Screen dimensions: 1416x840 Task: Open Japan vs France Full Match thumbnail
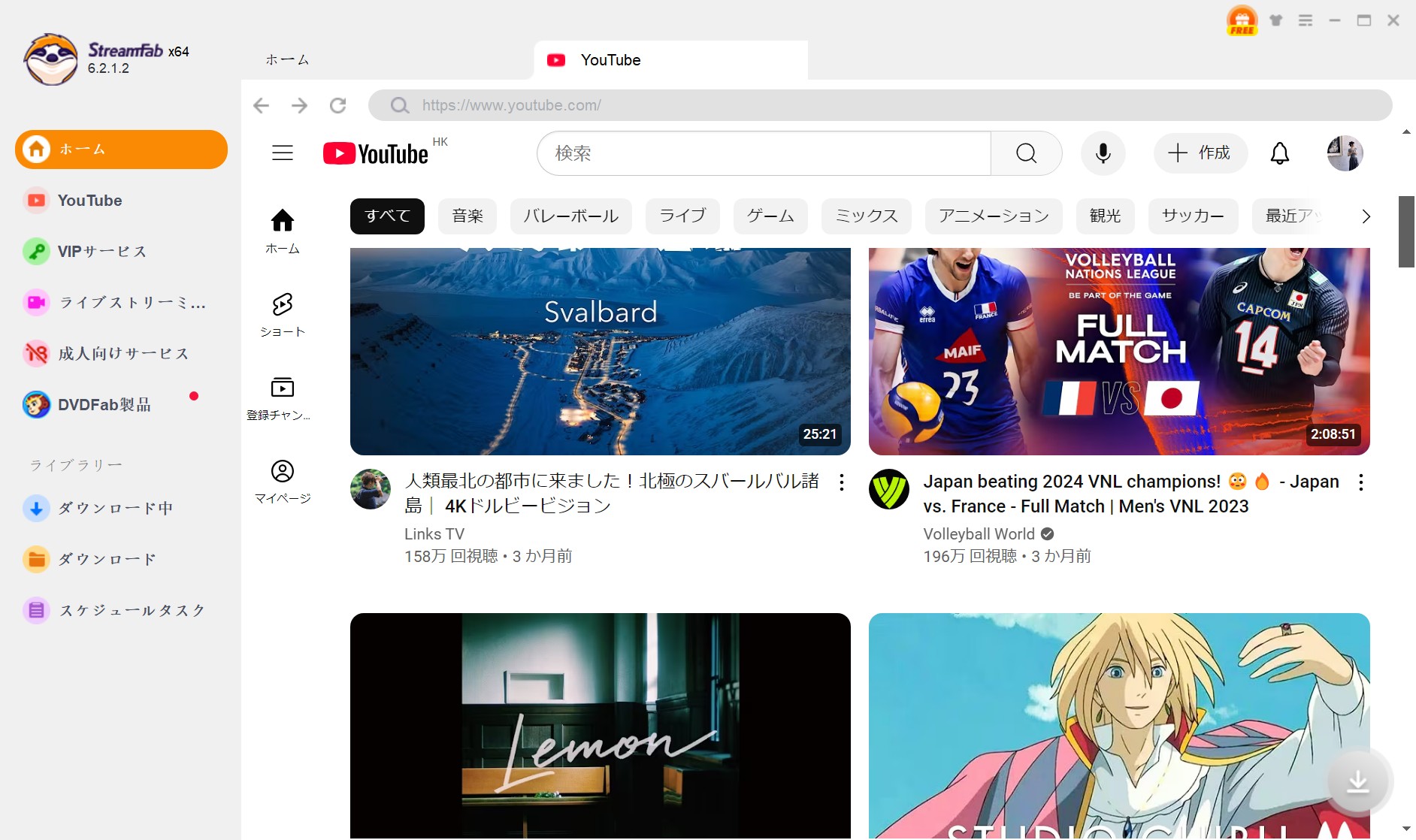(1119, 352)
